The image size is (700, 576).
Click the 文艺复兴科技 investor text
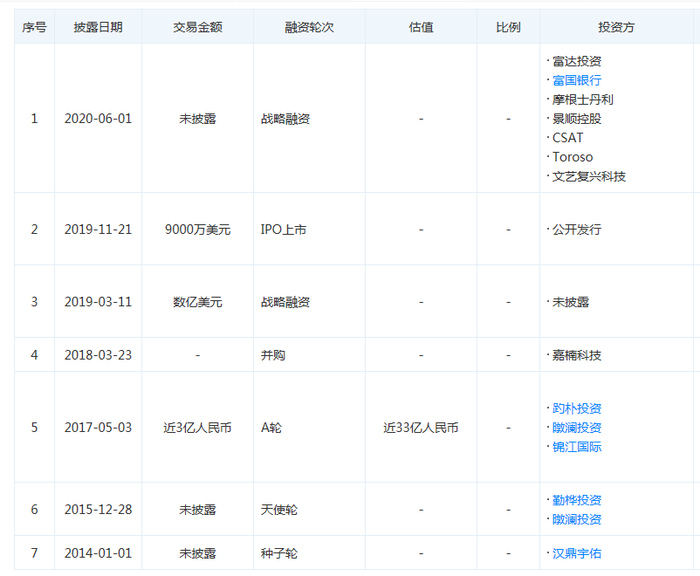(x=589, y=176)
